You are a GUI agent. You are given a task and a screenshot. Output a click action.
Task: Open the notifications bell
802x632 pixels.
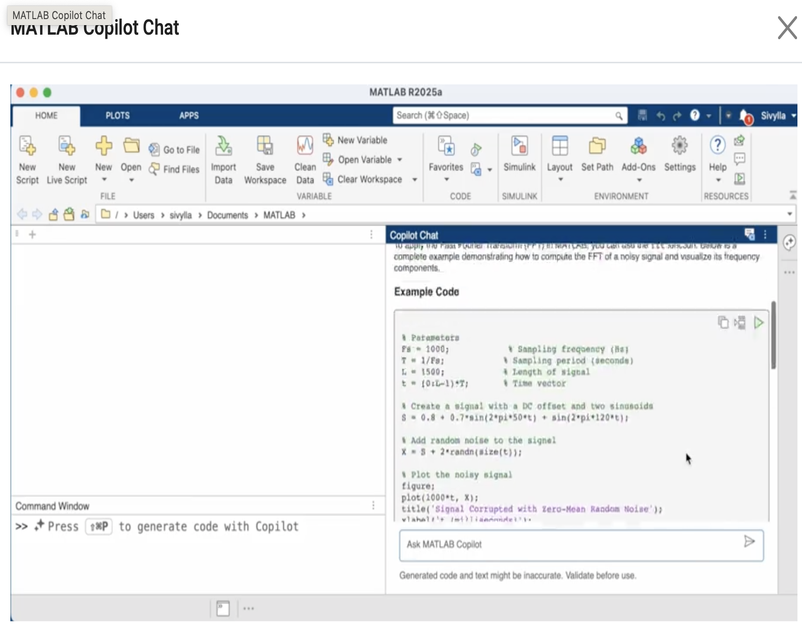(x=746, y=117)
